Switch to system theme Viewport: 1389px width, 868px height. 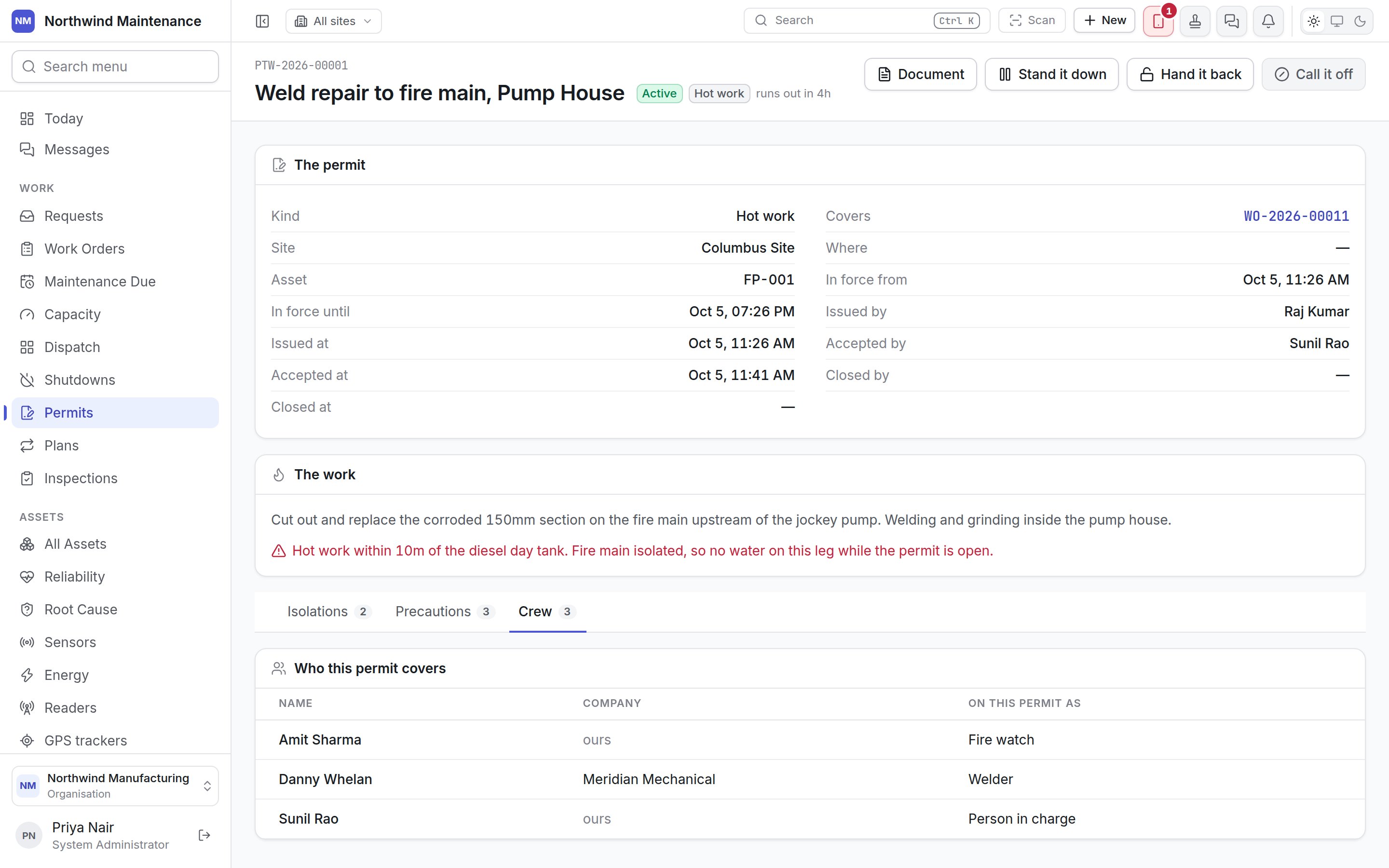(x=1337, y=21)
